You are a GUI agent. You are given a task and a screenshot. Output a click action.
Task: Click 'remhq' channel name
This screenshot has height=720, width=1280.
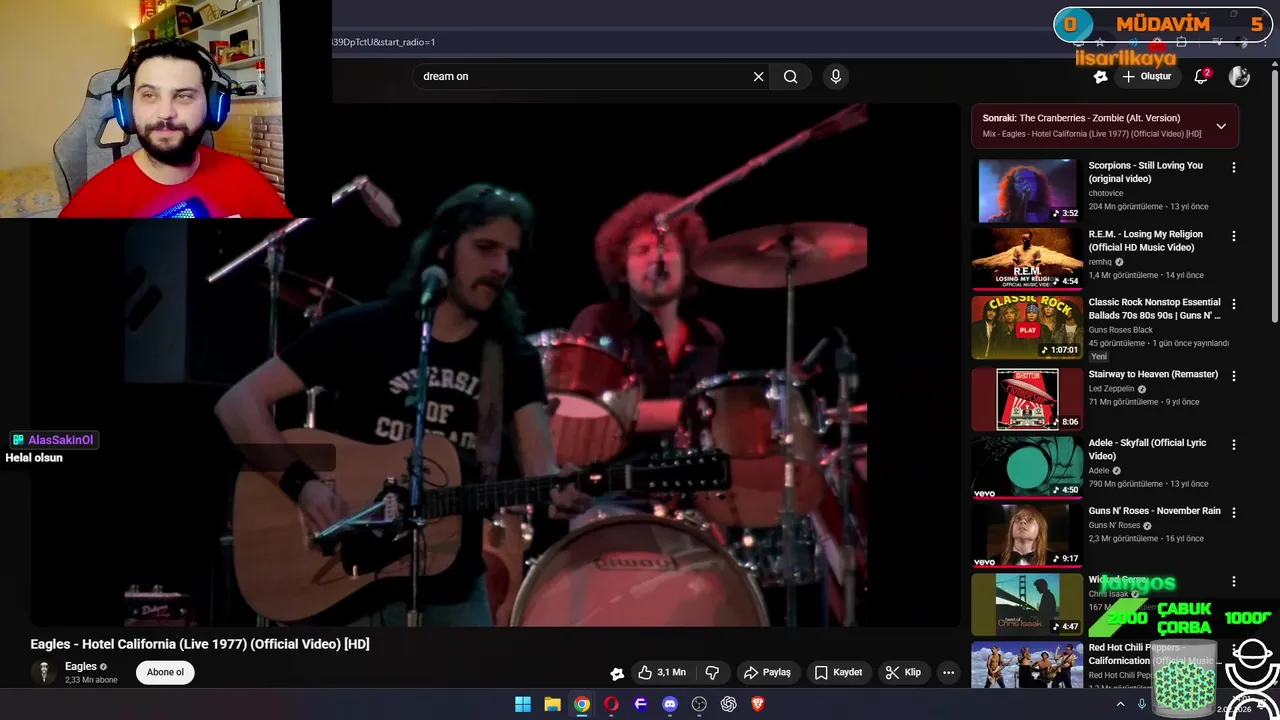click(1100, 262)
